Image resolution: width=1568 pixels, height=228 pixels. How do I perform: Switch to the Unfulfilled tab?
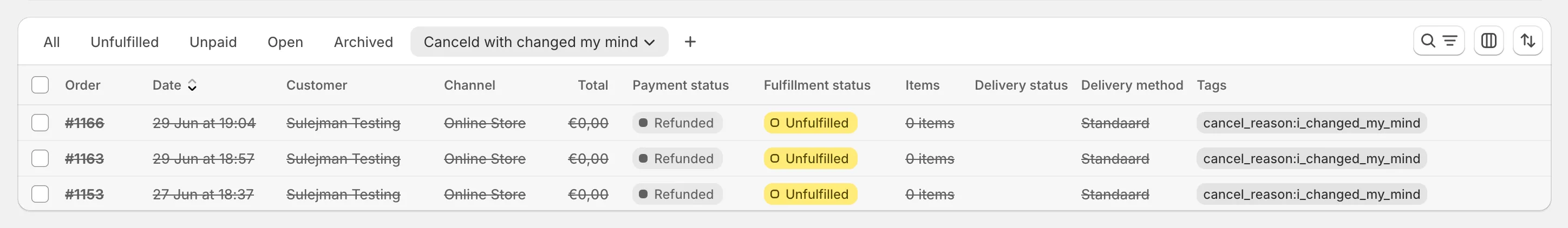[124, 42]
